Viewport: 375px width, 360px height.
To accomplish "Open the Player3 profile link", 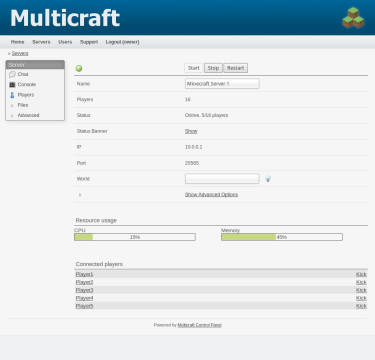I will point(84,290).
